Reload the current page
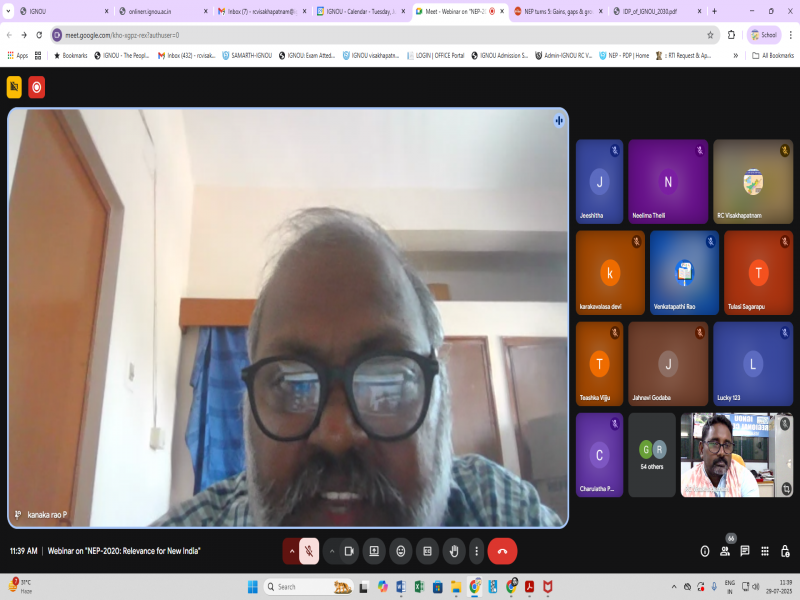The image size is (800, 600). 39,35
